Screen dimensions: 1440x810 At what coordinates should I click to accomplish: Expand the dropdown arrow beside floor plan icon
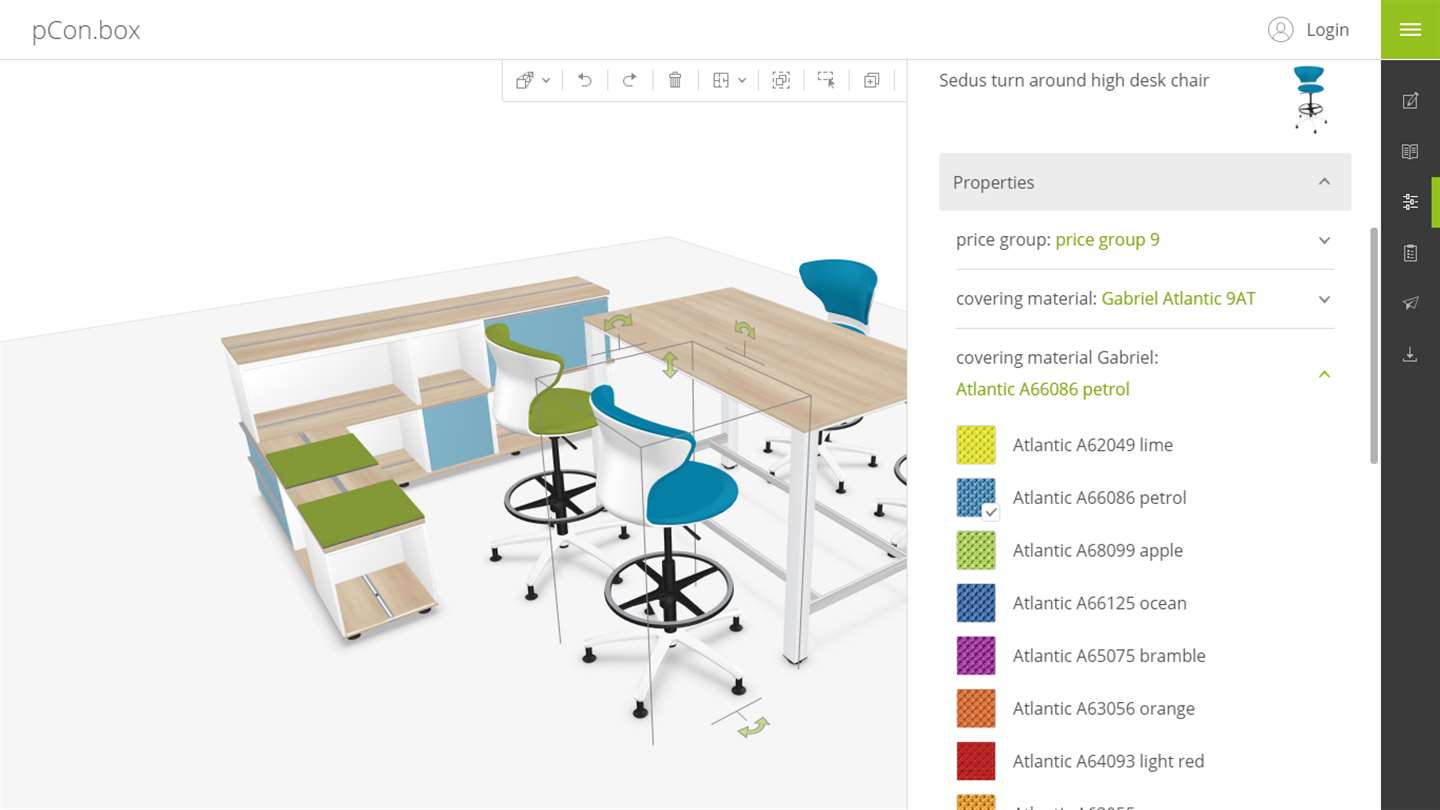(742, 81)
